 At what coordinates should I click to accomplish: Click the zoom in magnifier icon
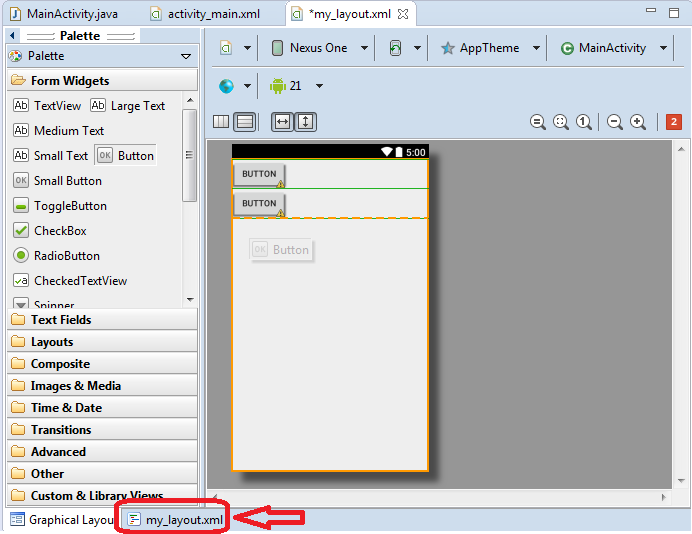637,122
